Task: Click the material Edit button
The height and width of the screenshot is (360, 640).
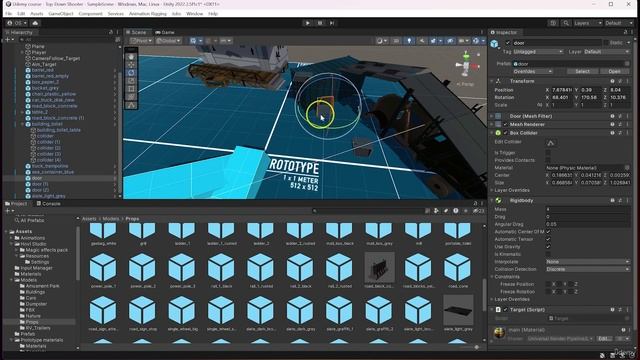Action: 603,339
